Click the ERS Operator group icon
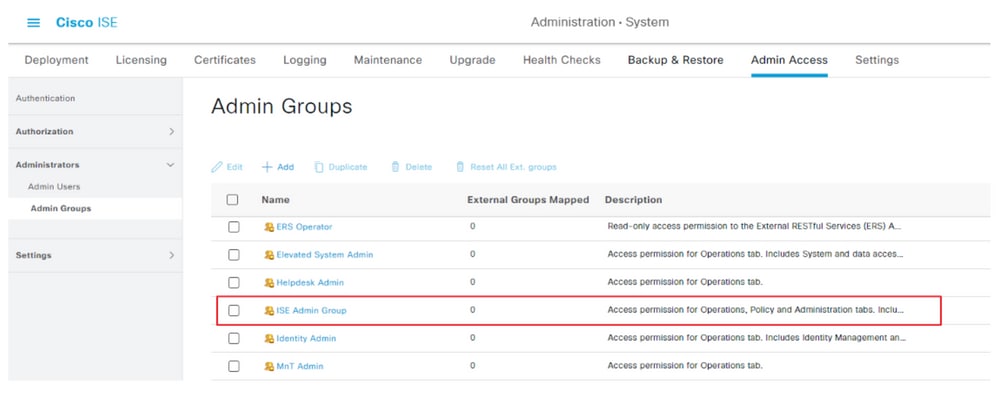 269,227
